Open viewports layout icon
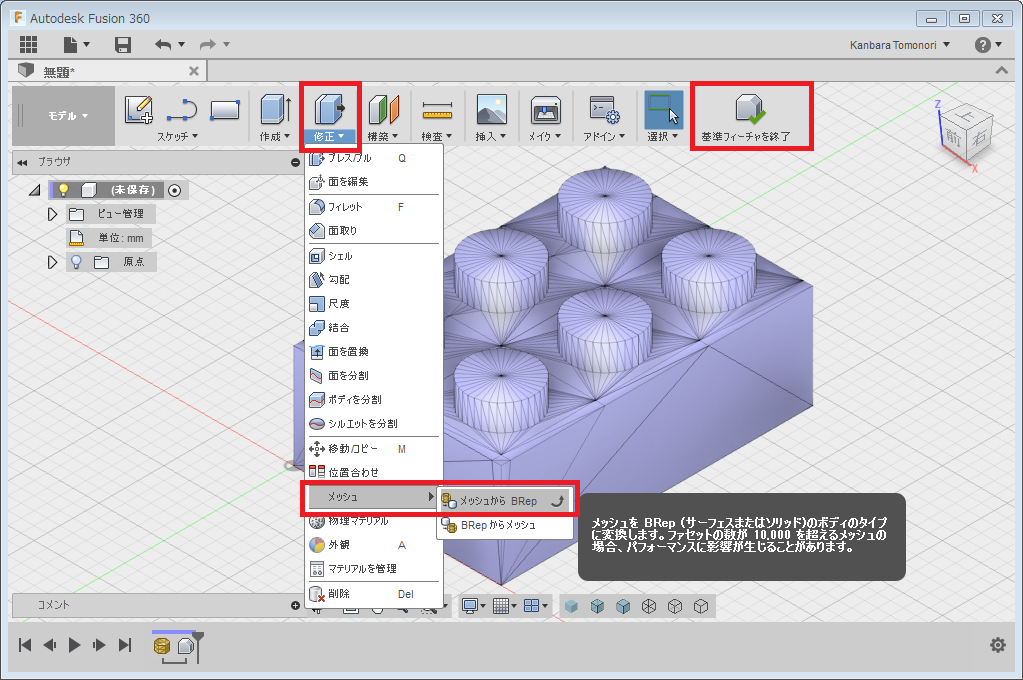This screenshot has height=680, width=1023. (532, 606)
